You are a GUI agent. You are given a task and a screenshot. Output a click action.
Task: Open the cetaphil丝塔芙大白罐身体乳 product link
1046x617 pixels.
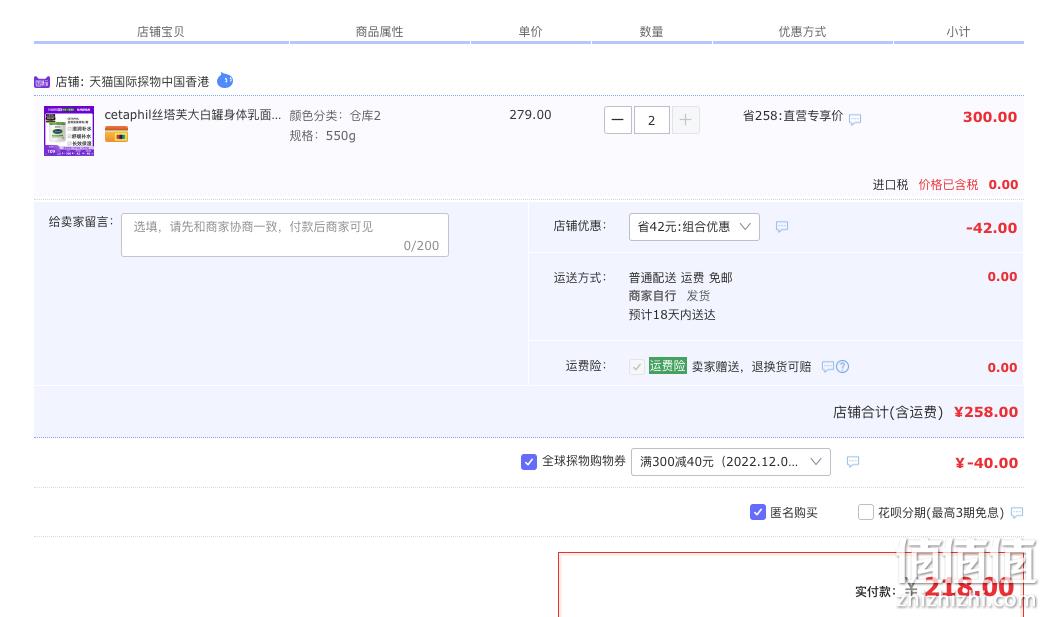click(193, 115)
